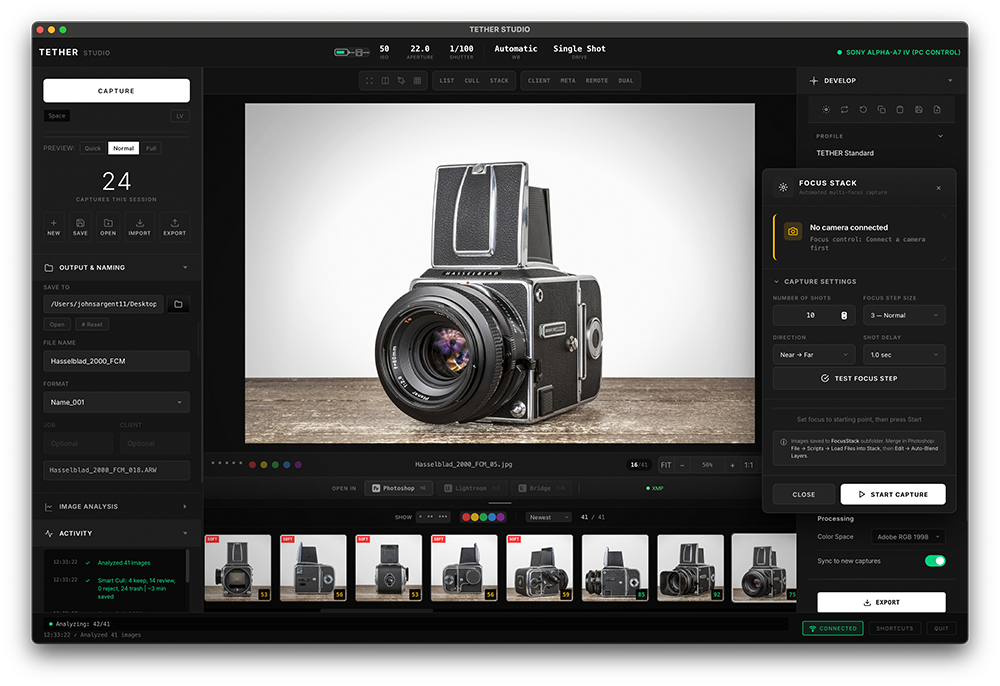The width and height of the screenshot is (1000, 686).
Task: Collapse the Output & Naming section
Action: click(185, 268)
